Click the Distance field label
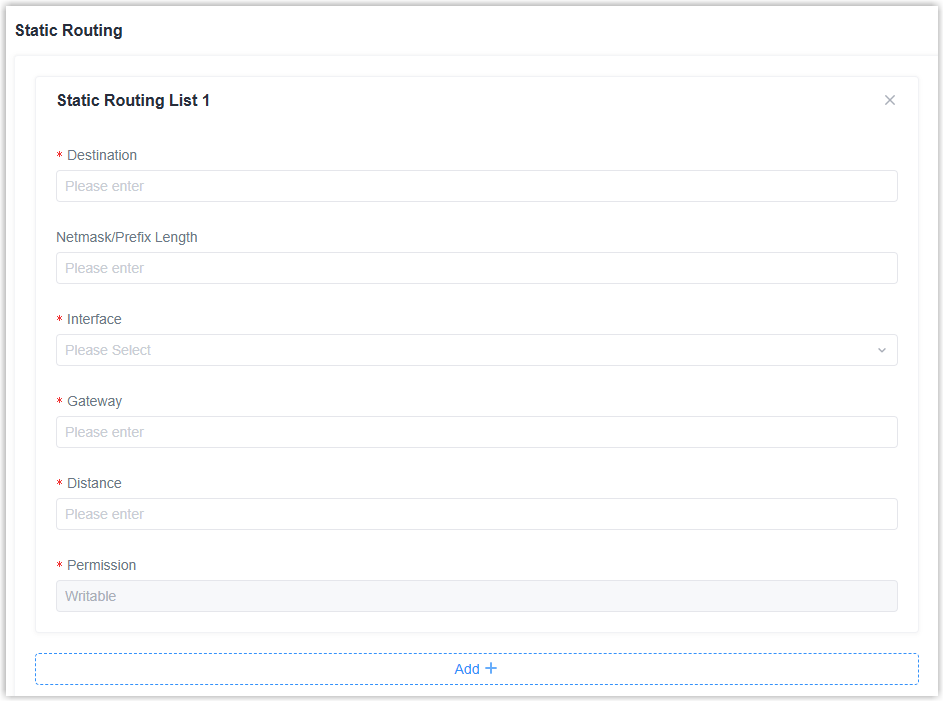The width and height of the screenshot is (944, 702). click(x=94, y=483)
